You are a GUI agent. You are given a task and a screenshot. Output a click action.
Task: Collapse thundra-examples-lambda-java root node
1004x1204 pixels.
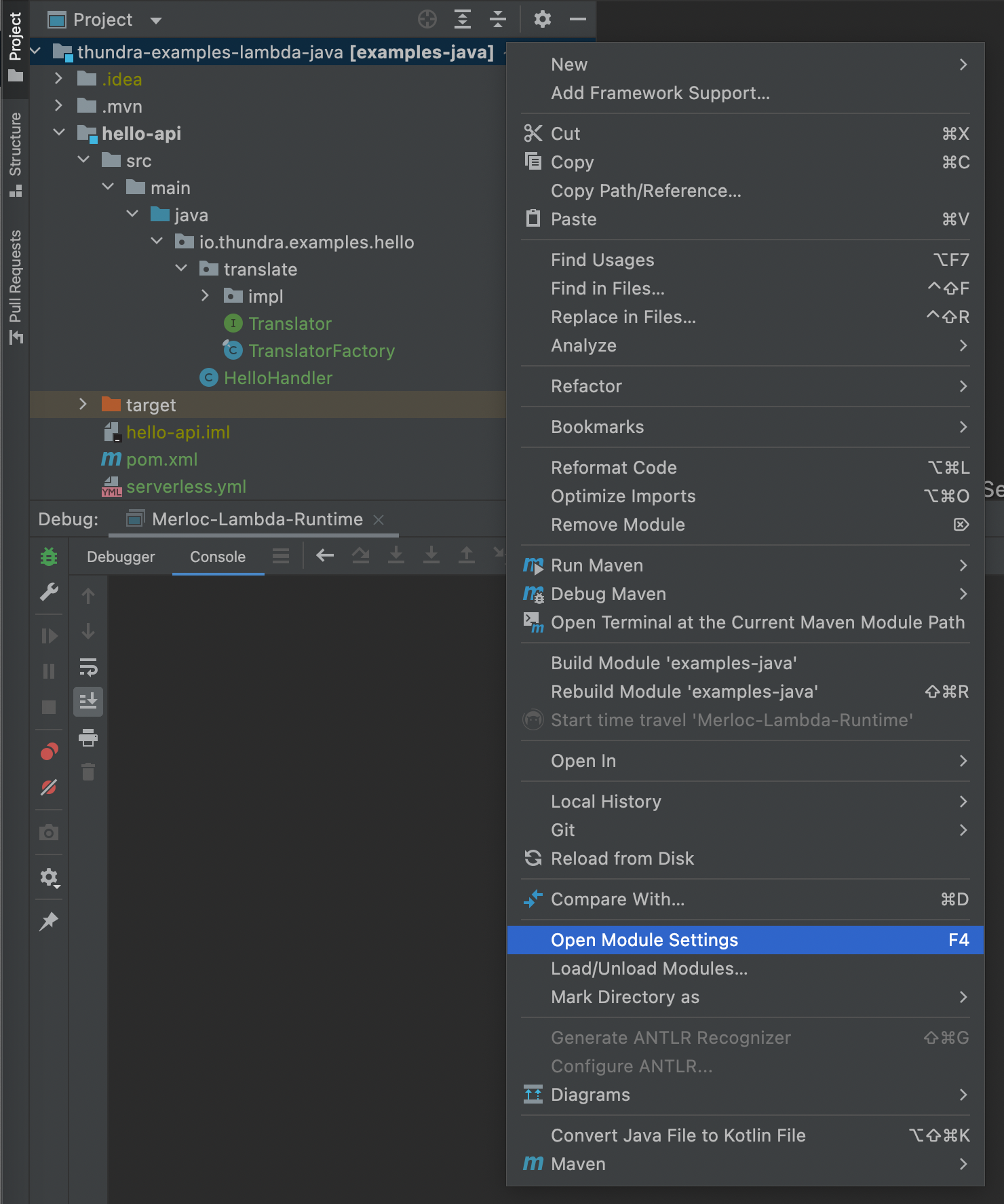pyautogui.click(x=35, y=52)
